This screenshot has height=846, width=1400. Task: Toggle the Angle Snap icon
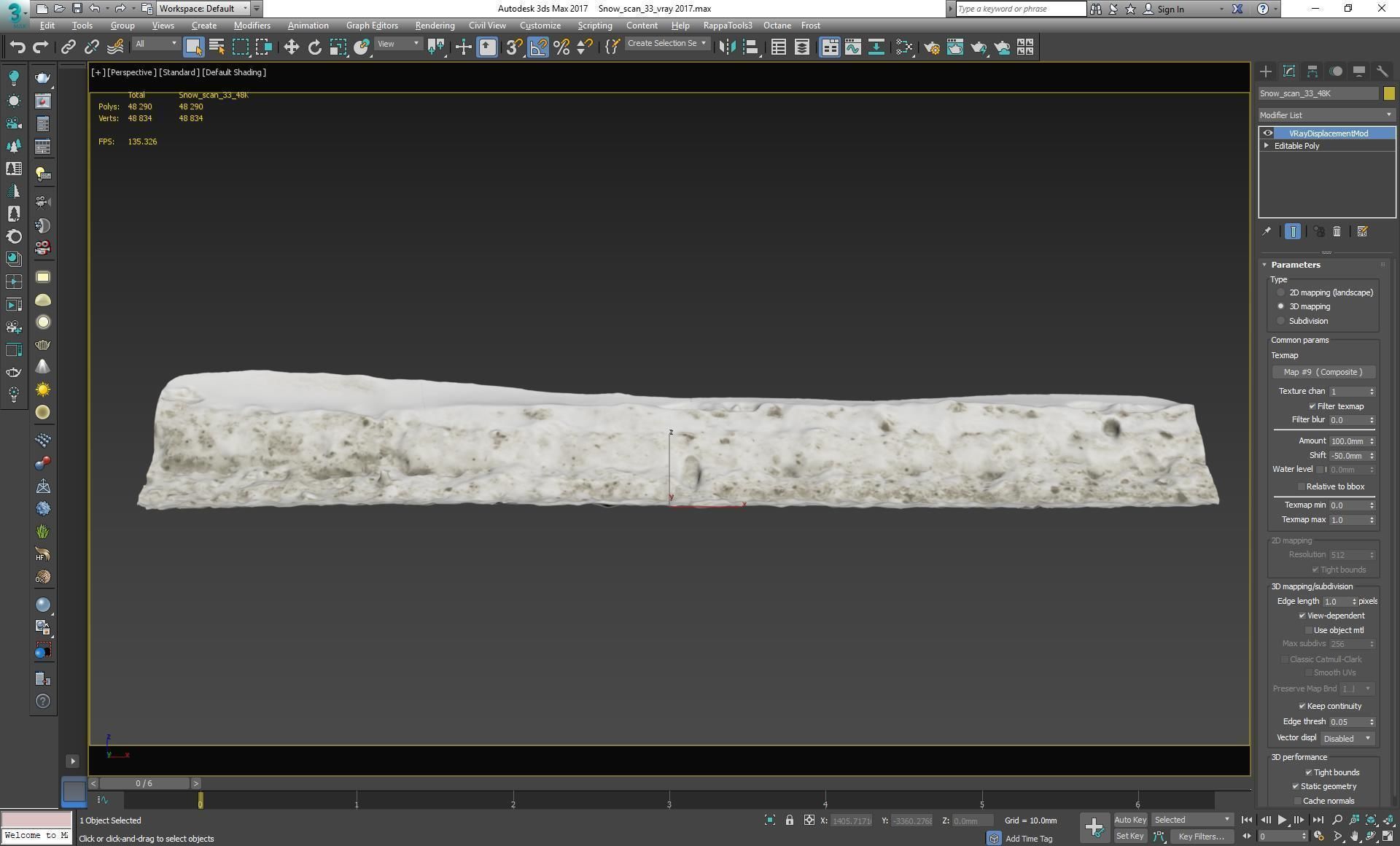pos(537,47)
